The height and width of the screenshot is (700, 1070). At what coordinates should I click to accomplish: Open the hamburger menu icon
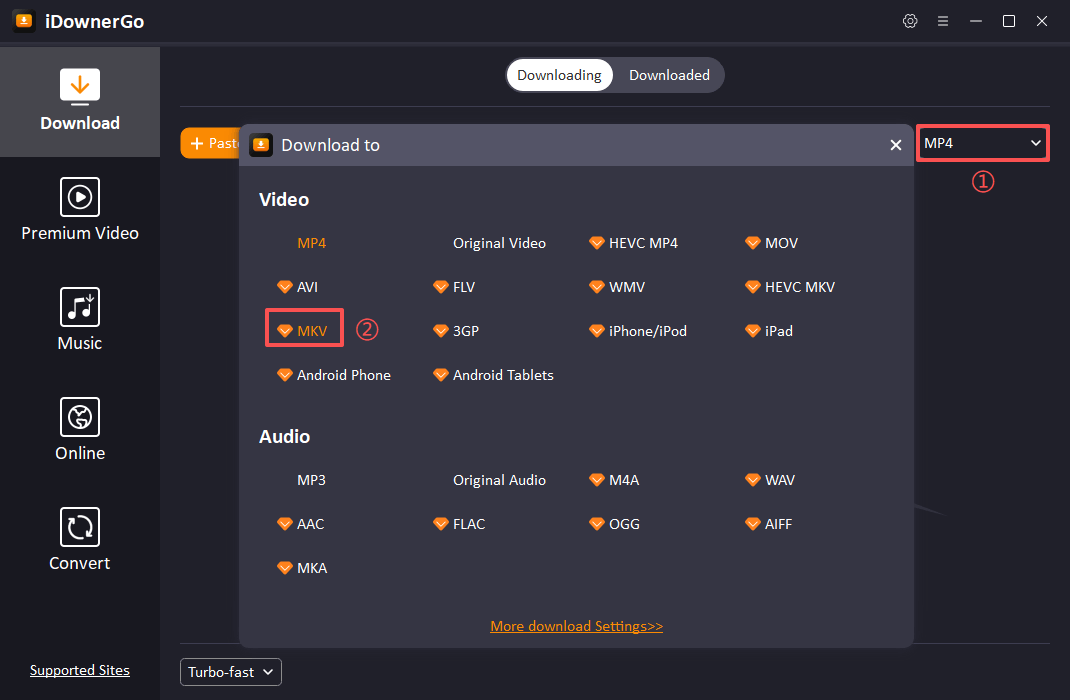tap(942, 21)
